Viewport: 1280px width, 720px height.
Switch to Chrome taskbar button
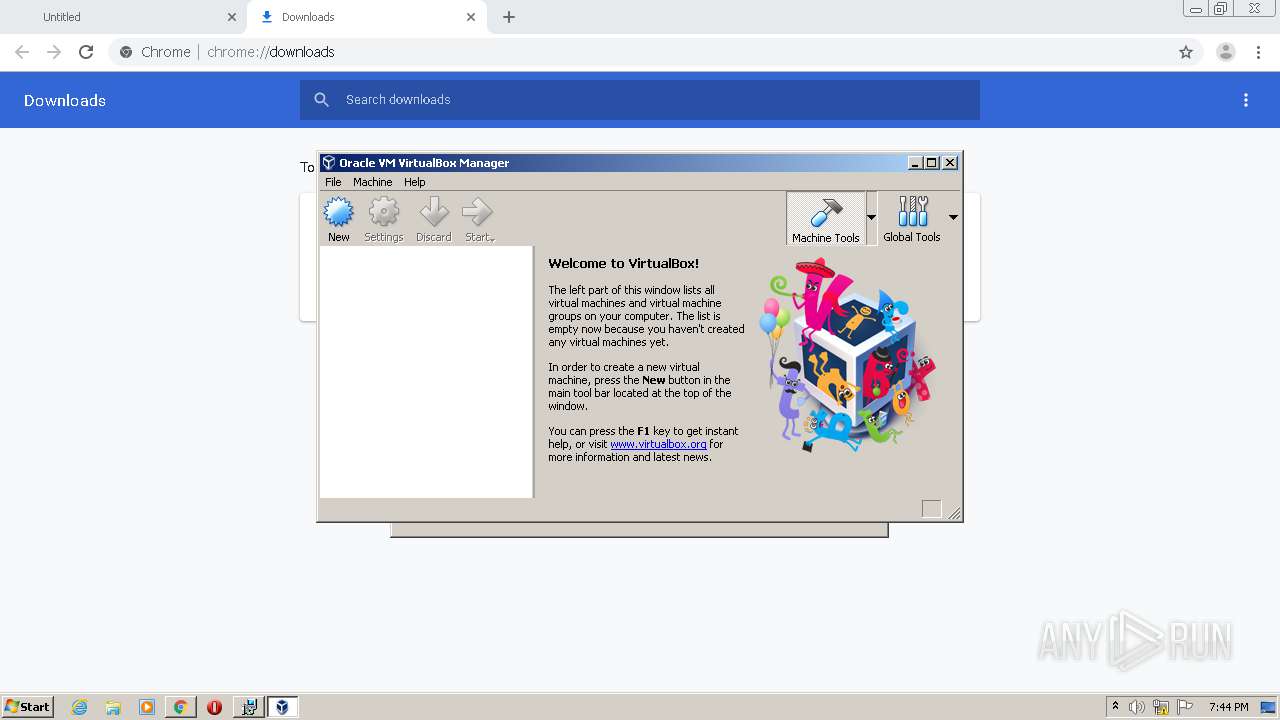pyautogui.click(x=180, y=707)
